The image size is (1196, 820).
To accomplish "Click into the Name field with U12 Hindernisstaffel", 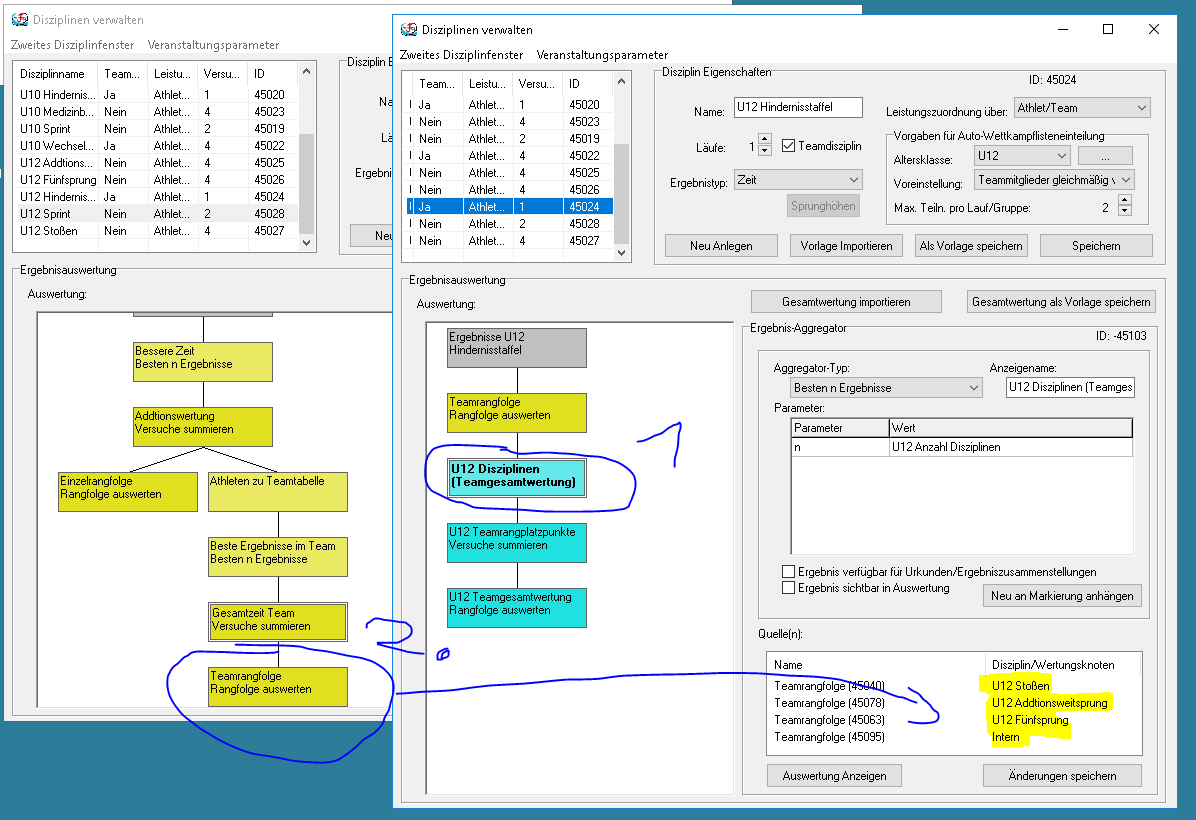I will point(798,108).
